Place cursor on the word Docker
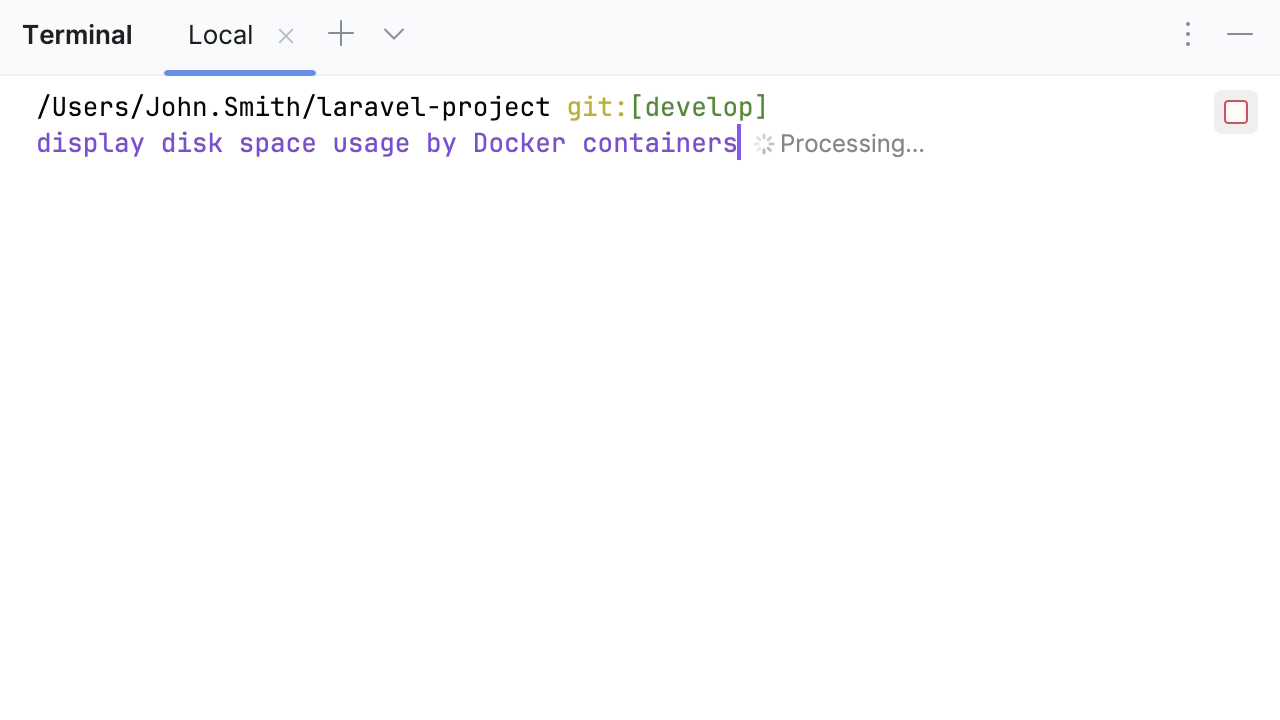 click(520, 143)
